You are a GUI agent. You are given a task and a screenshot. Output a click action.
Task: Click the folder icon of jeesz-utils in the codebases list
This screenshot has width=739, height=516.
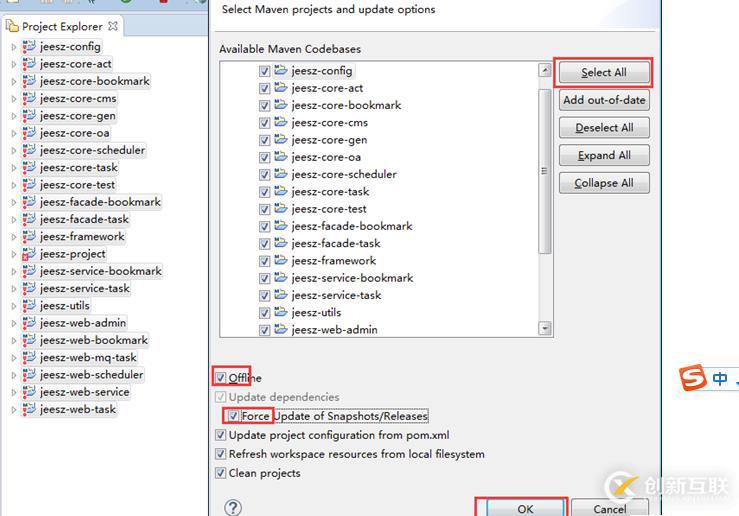[x=281, y=312]
